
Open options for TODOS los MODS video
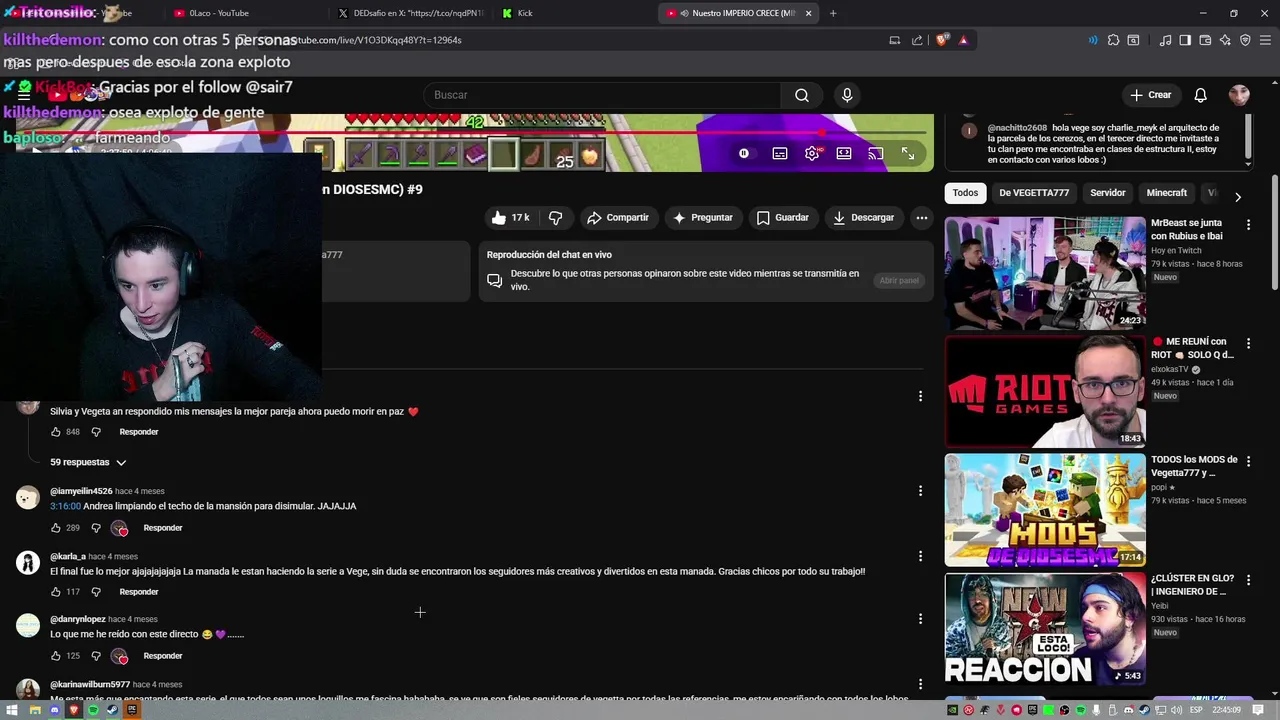click(x=1248, y=462)
